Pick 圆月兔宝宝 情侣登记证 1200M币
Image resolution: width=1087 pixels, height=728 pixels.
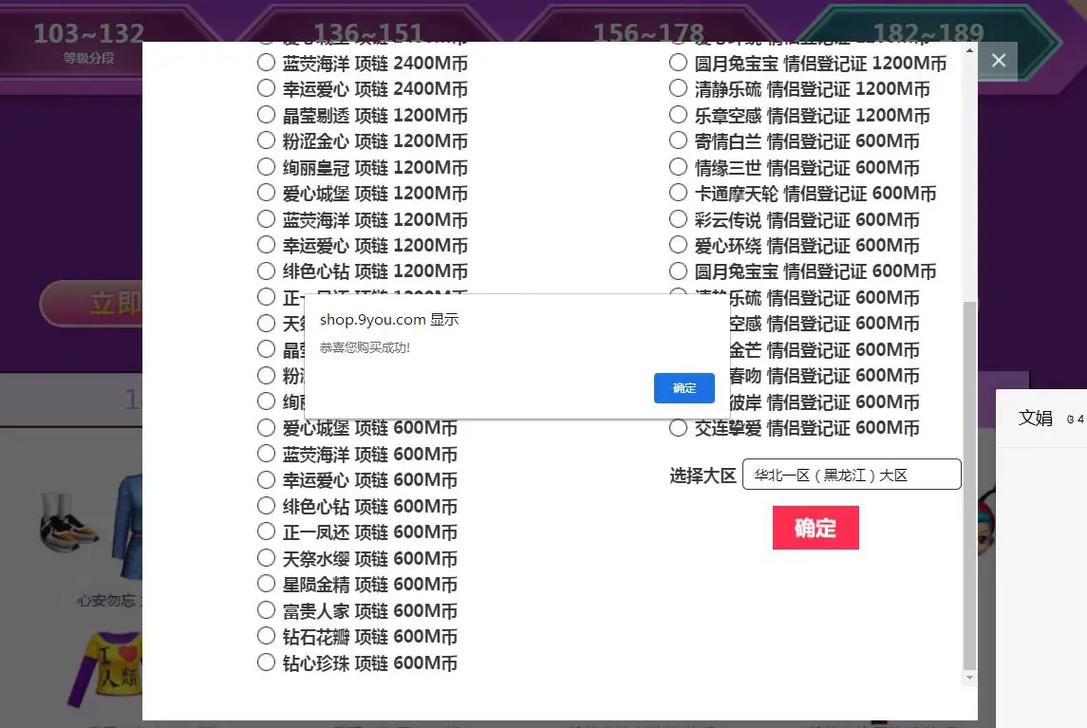point(677,62)
